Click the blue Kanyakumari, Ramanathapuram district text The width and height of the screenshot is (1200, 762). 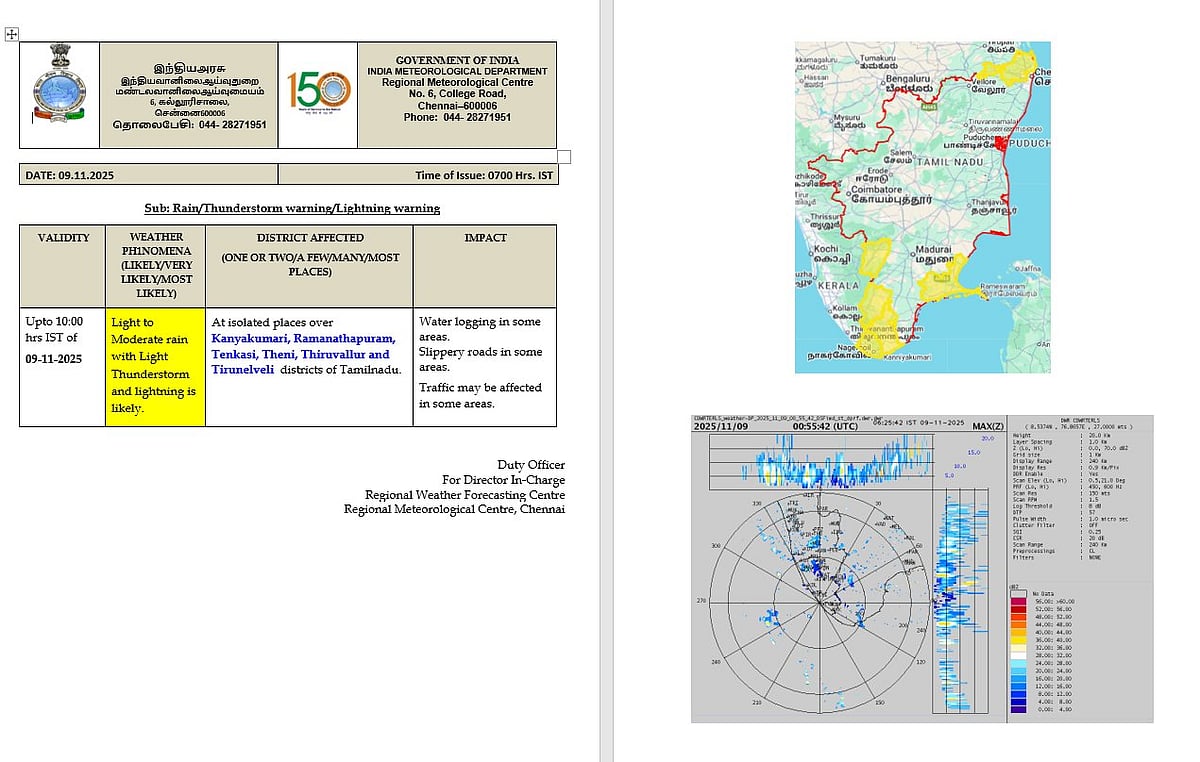tap(303, 339)
